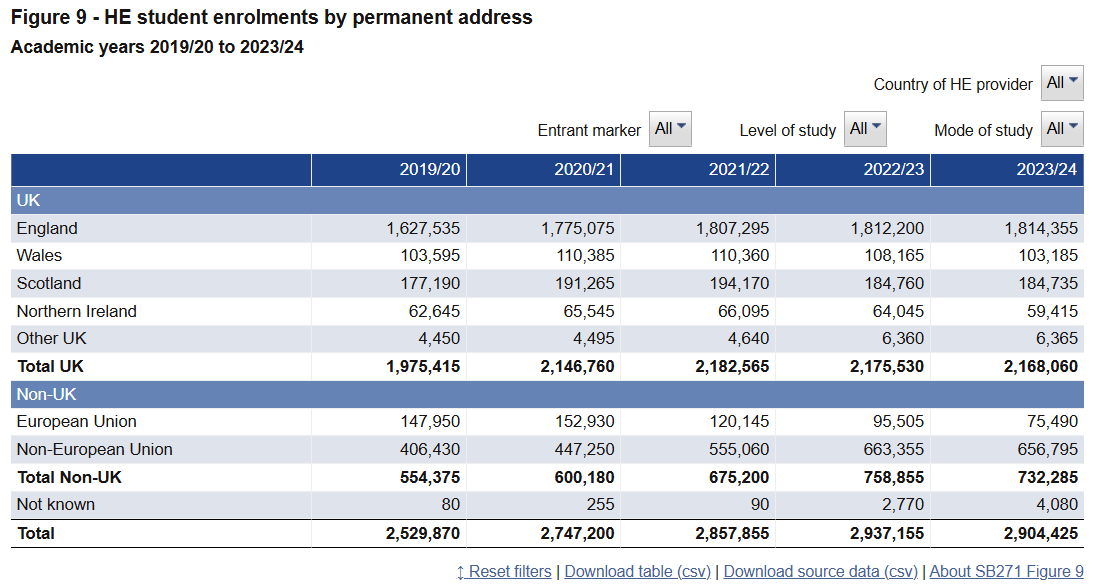
Task: Open the Country of HE provider dropdown
Action: pyautogui.click(x=1062, y=83)
